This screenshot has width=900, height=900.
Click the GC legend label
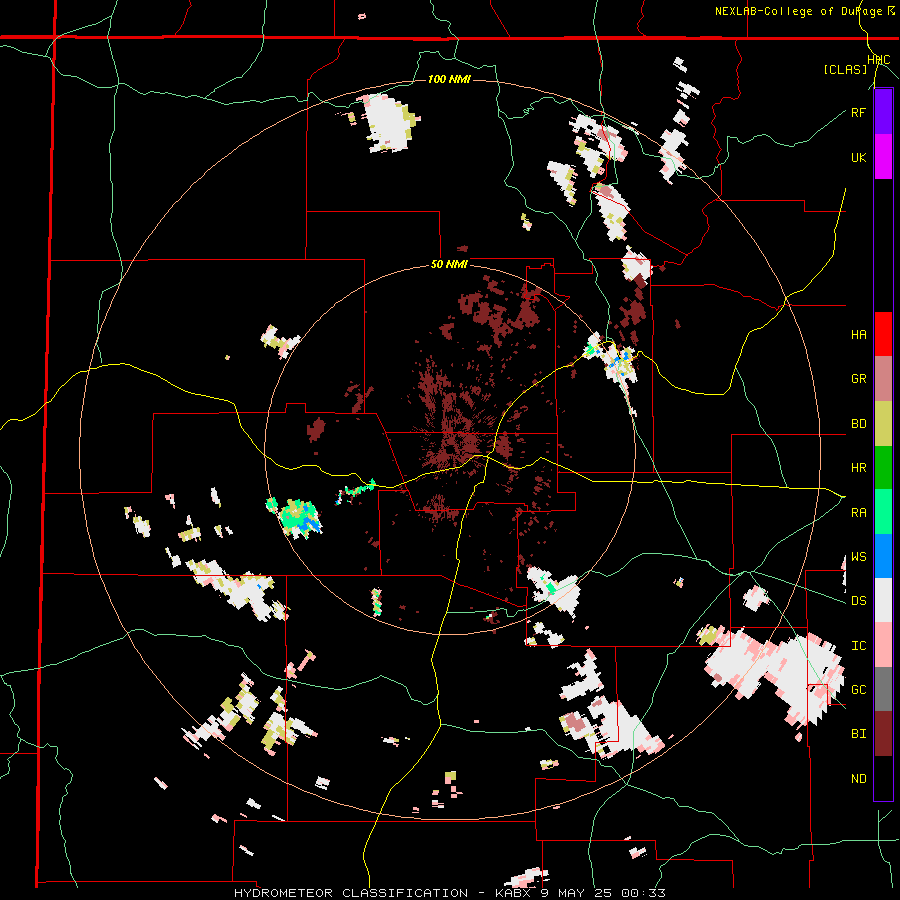(858, 690)
